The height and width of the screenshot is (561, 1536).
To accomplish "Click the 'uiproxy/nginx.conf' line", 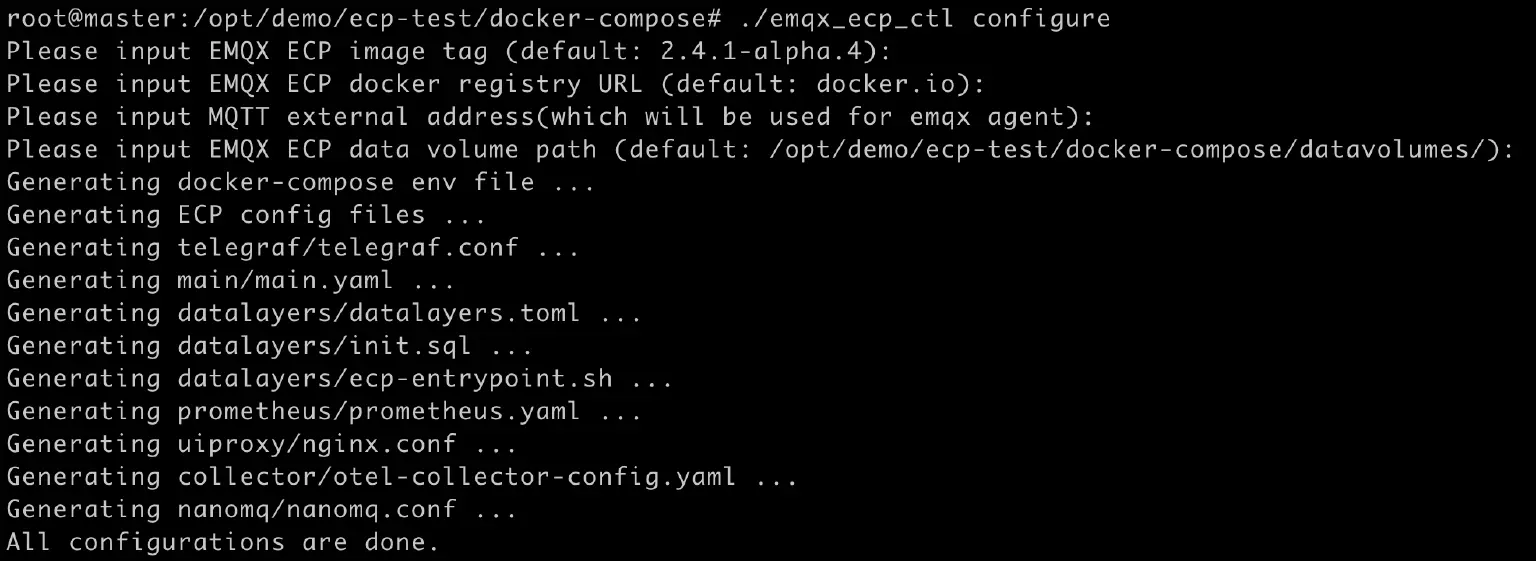I will (x=261, y=444).
